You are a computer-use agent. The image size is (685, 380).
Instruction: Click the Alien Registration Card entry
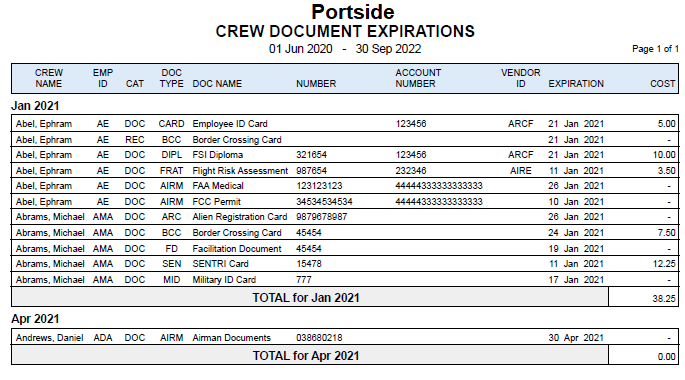tap(239, 217)
